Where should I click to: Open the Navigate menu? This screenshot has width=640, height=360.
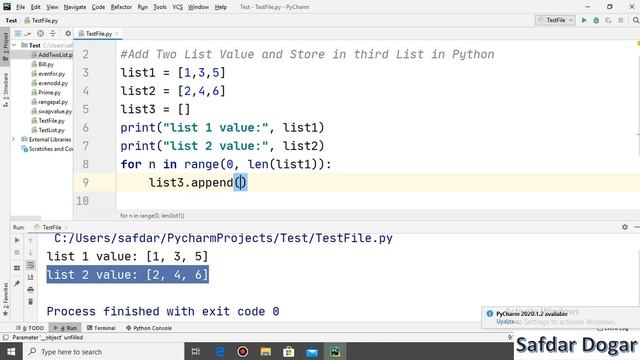point(75,7)
